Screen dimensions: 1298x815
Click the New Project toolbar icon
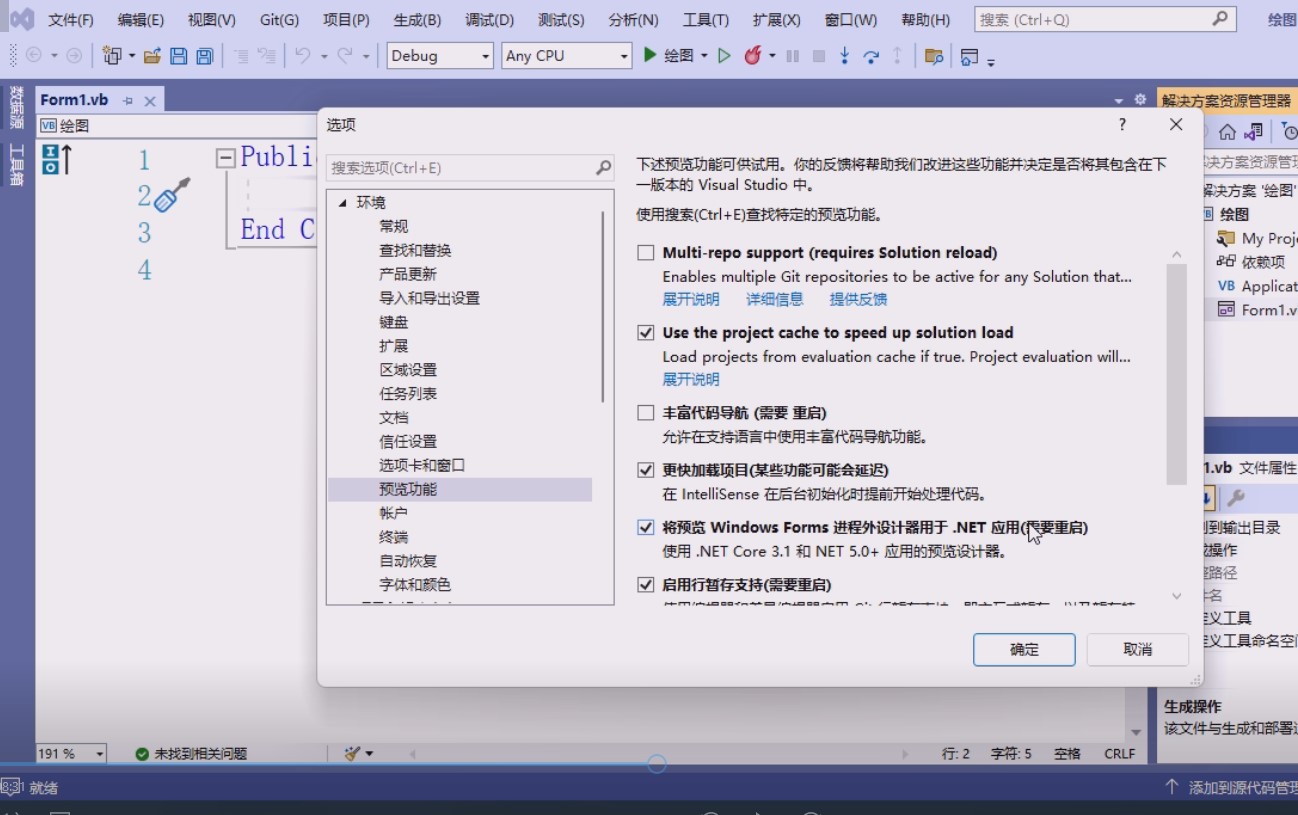[112, 56]
